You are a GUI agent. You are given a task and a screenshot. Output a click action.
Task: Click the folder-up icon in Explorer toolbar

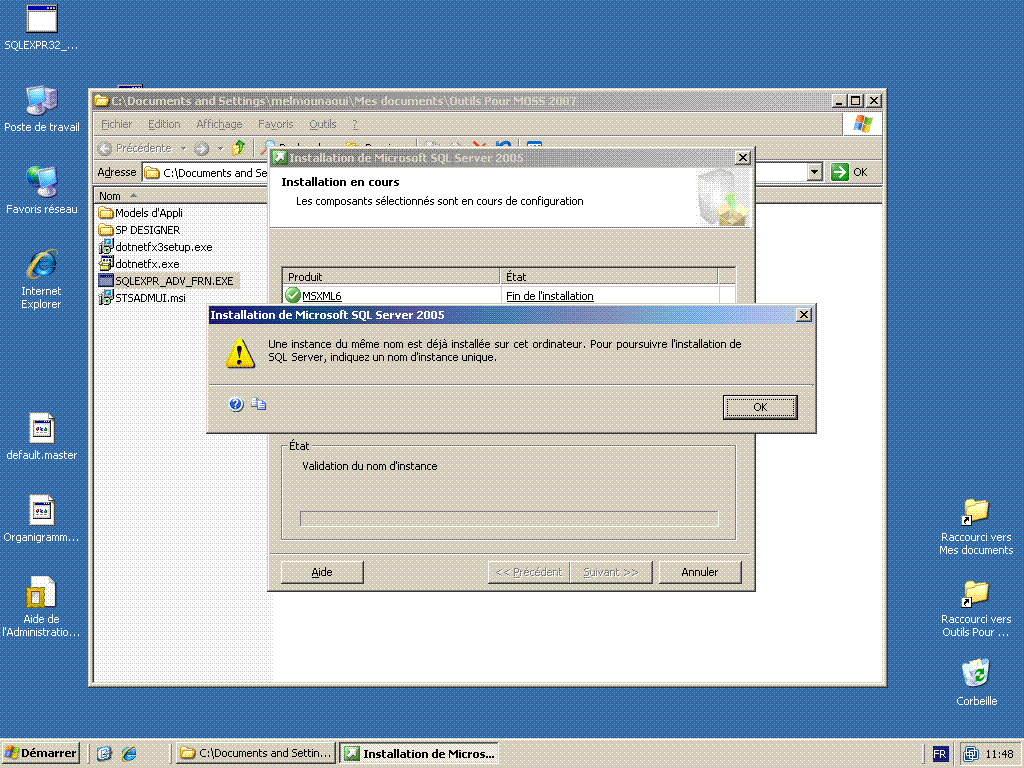click(239, 148)
